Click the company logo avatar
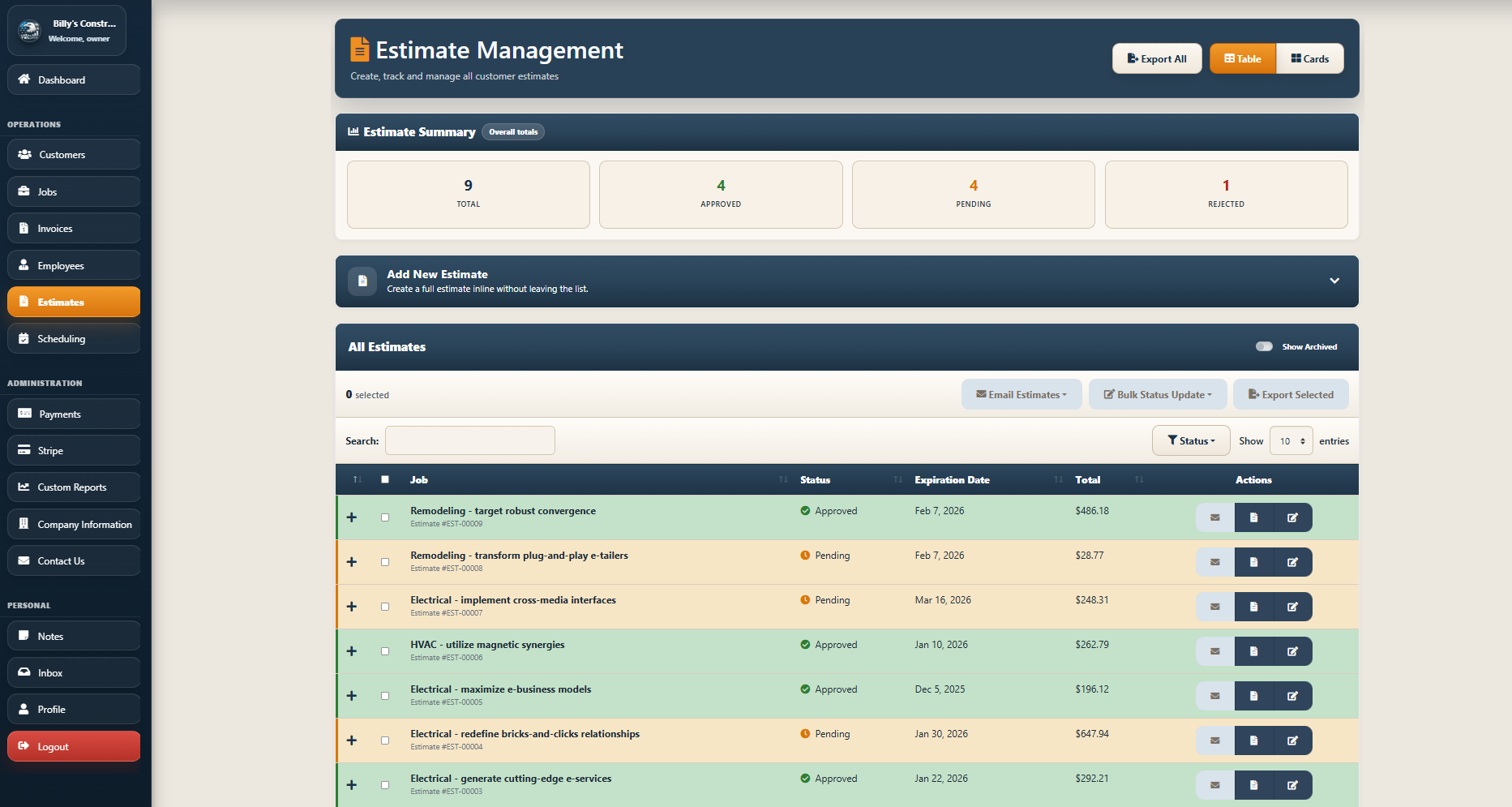Image resolution: width=1512 pixels, height=807 pixels. (29, 31)
